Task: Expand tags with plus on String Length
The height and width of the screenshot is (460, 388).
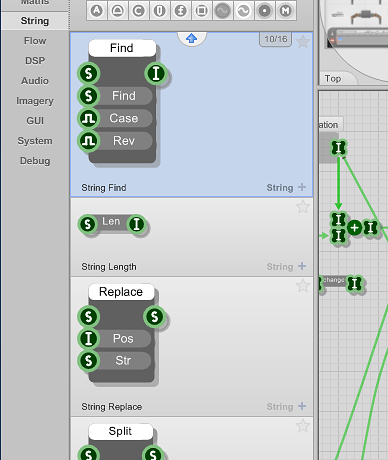Action: pyautogui.click(x=302, y=266)
